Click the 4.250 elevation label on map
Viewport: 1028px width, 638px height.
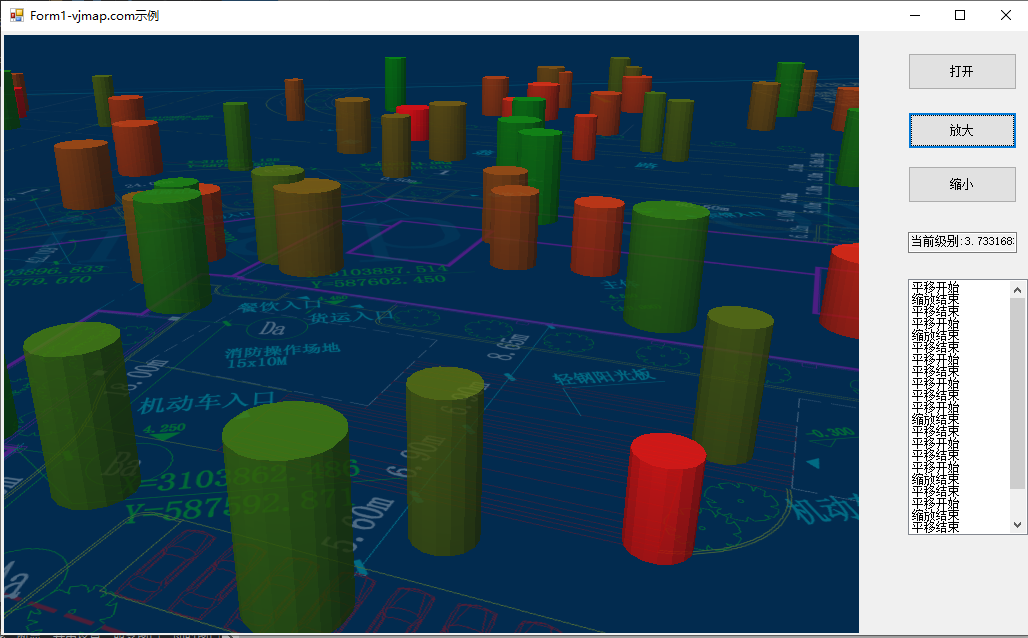click(x=165, y=429)
